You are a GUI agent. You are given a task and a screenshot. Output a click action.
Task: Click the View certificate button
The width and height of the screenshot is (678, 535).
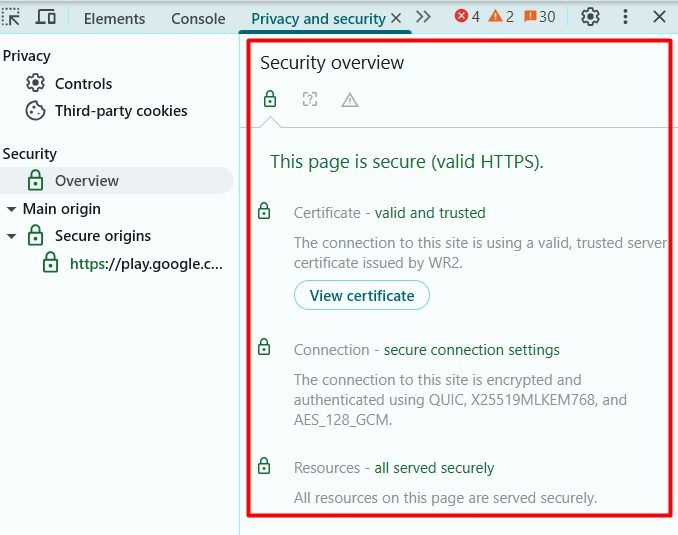[x=362, y=295]
